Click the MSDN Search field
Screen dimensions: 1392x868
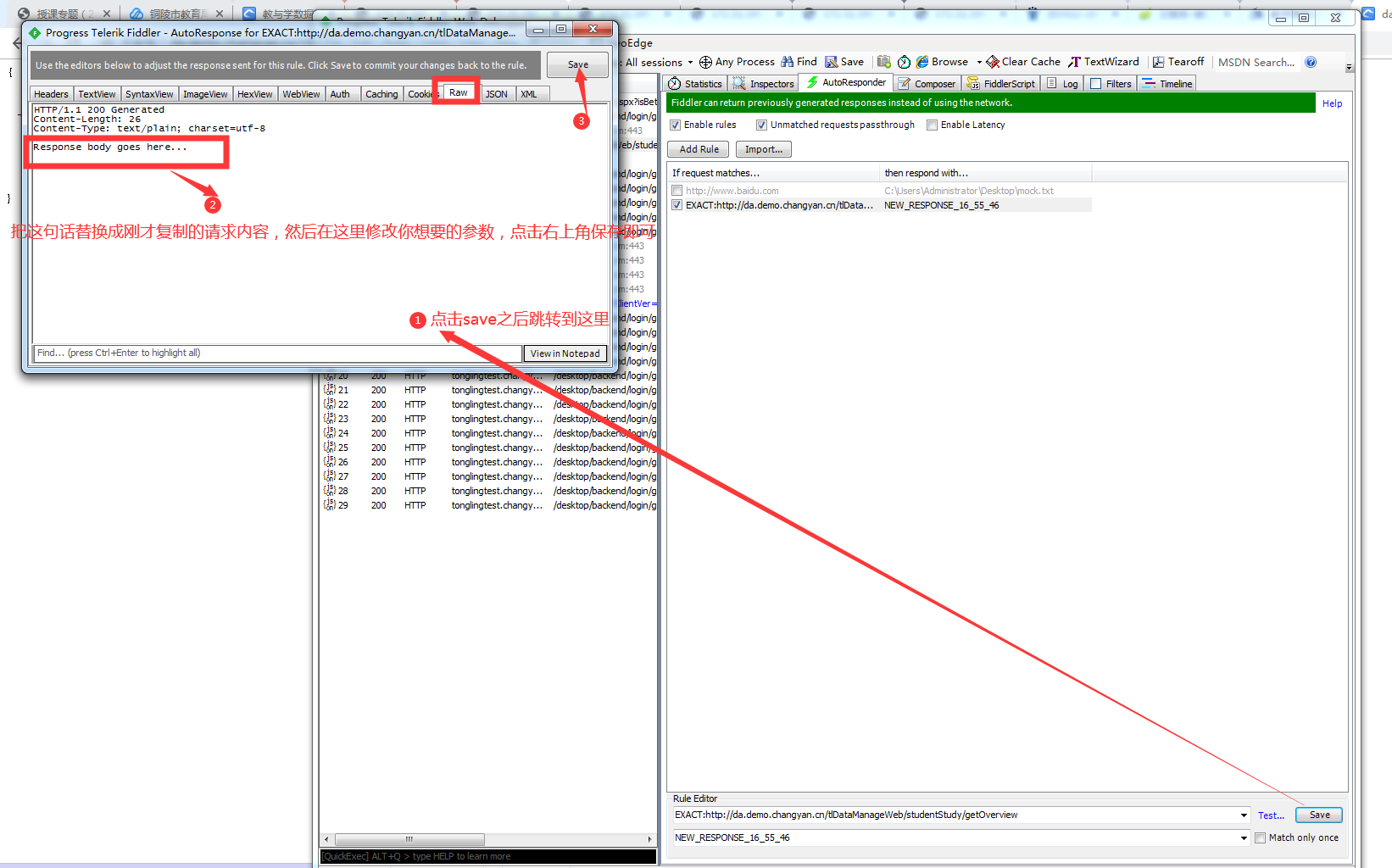point(1256,62)
